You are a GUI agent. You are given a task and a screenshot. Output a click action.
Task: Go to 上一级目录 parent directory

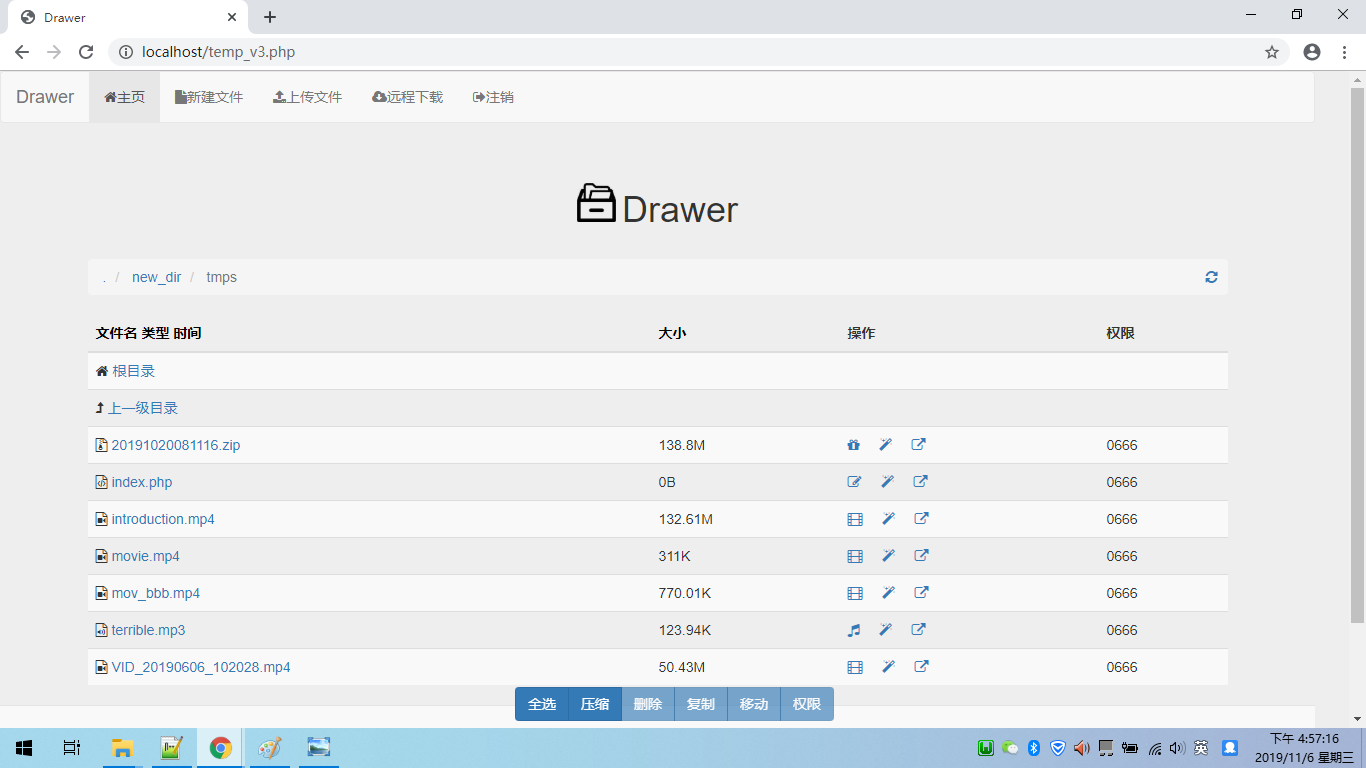[143, 408]
